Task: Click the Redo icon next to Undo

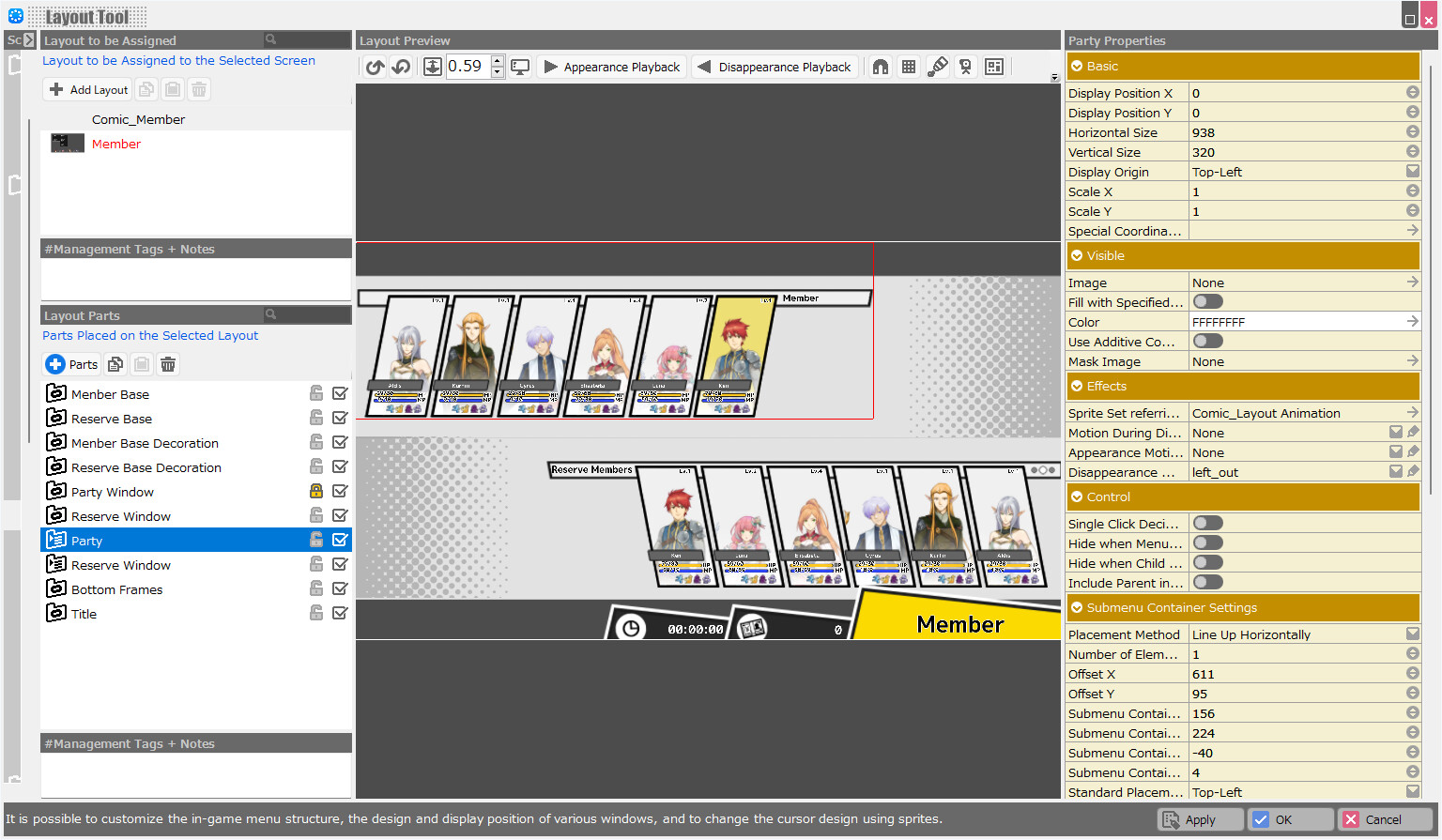Action: (400, 66)
